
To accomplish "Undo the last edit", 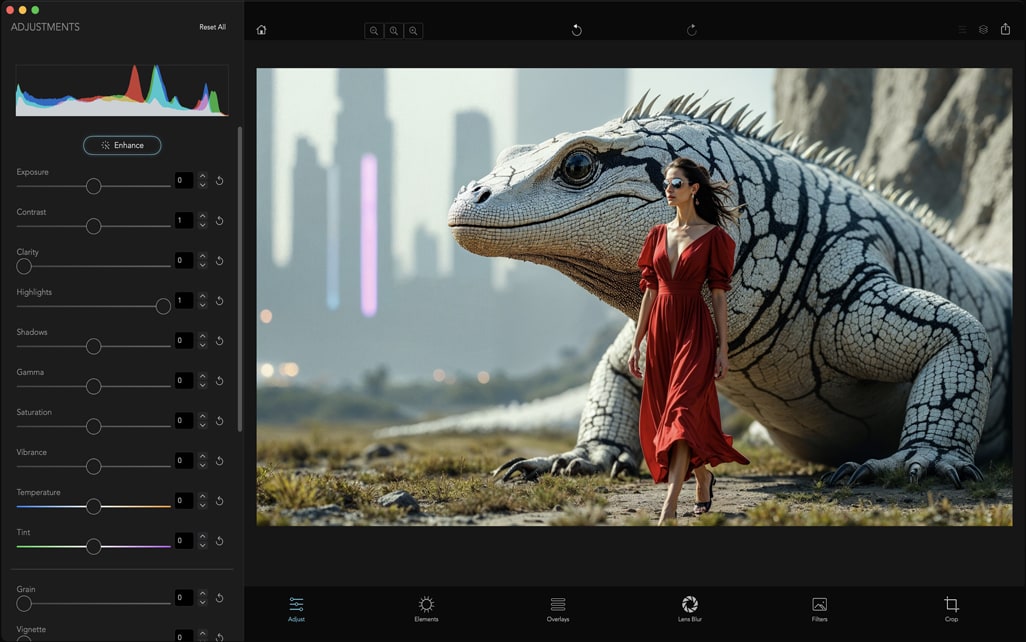I will (576, 30).
